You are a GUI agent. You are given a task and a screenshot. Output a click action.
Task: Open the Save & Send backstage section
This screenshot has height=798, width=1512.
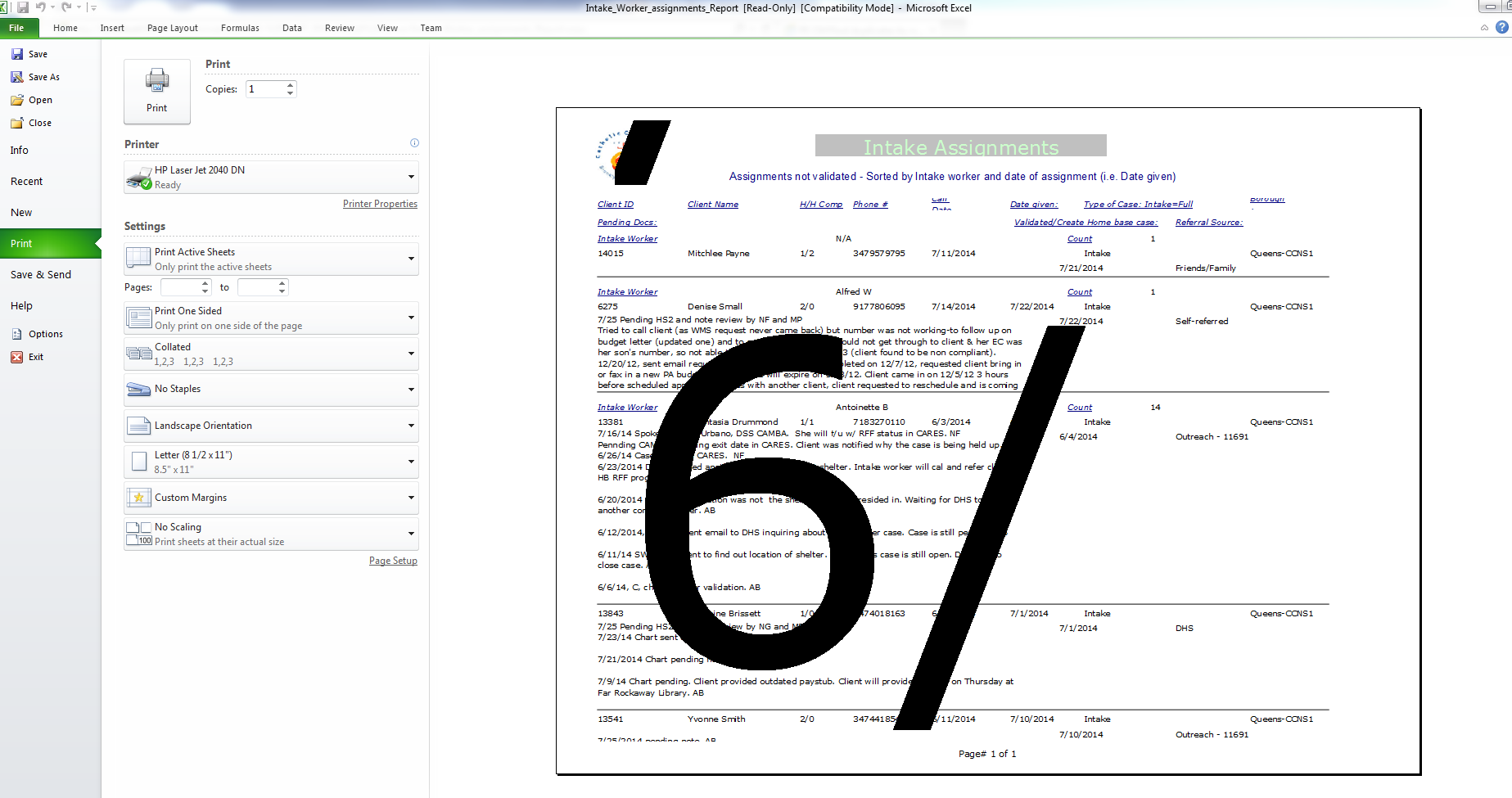pyautogui.click(x=41, y=275)
